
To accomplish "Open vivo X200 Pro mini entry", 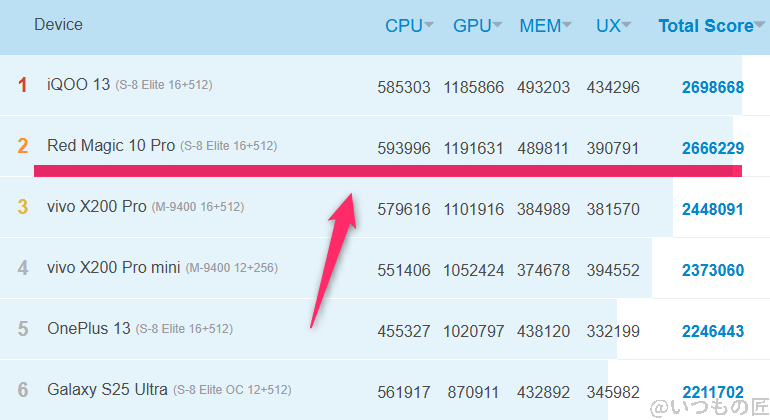I will [x=113, y=268].
